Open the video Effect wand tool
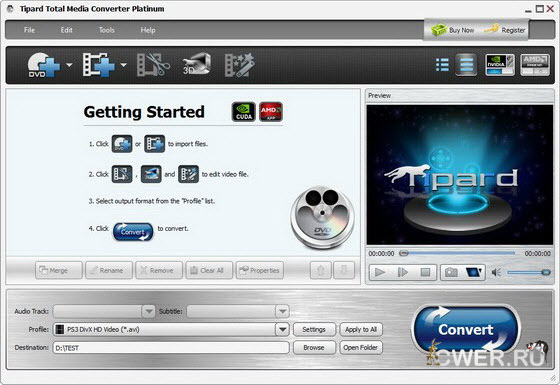This screenshot has height=385, width=560. (x=239, y=65)
